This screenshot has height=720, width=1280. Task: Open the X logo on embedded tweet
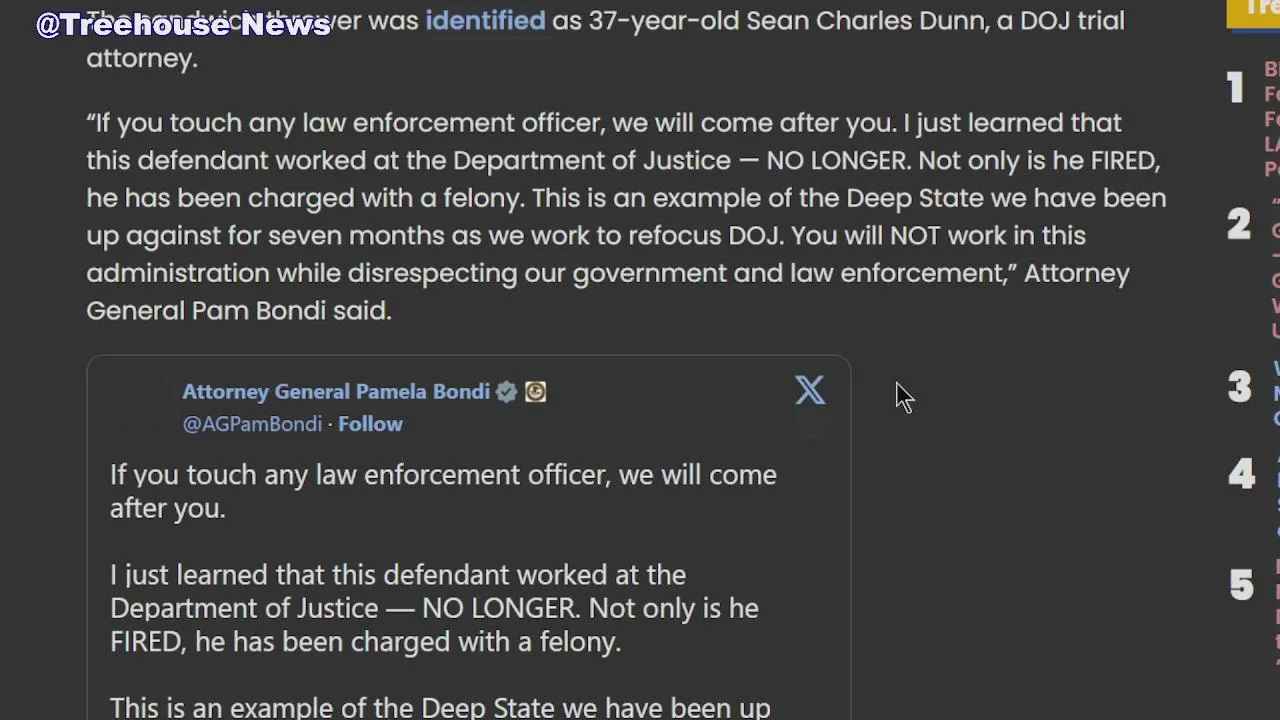810,390
